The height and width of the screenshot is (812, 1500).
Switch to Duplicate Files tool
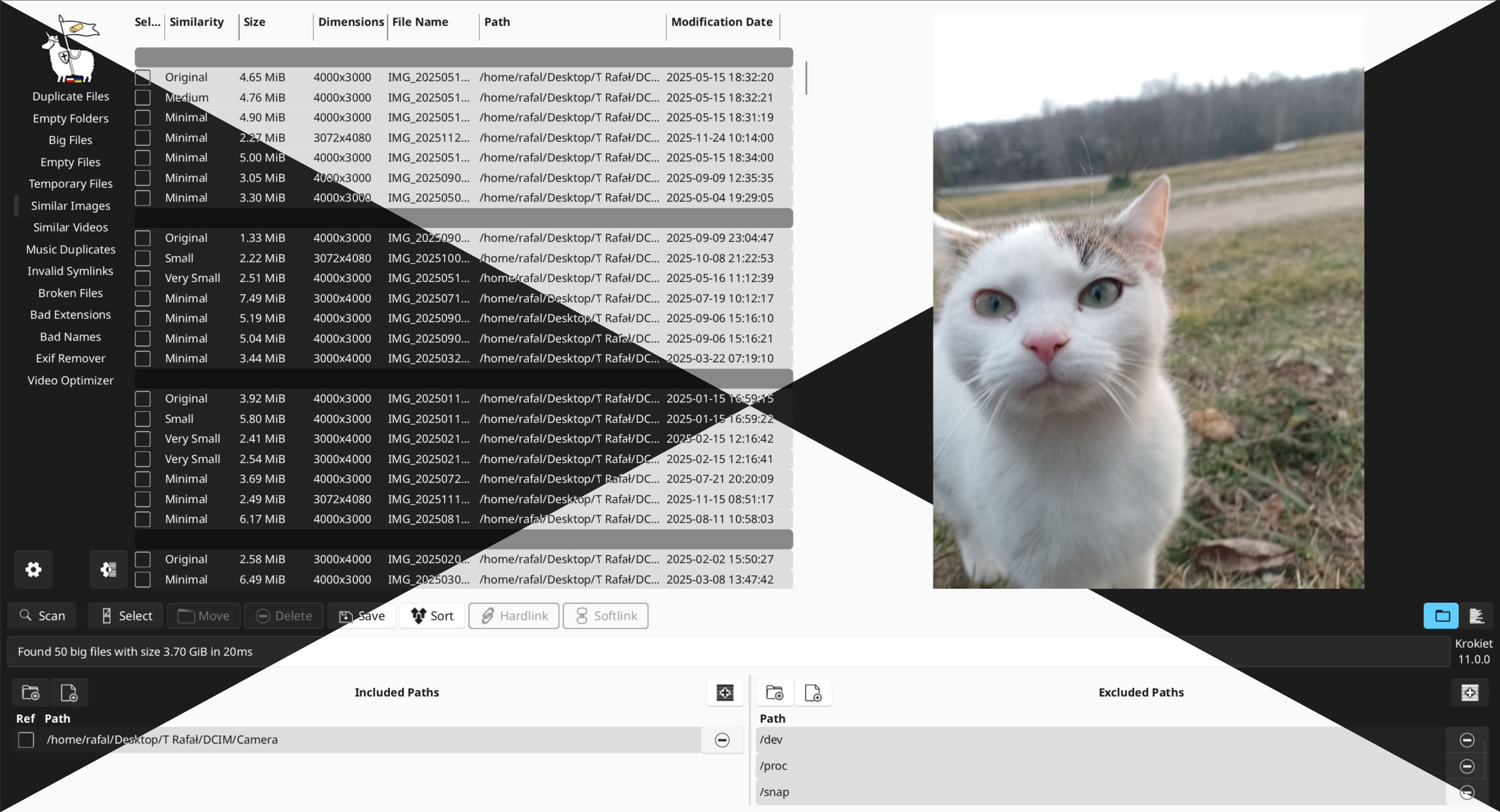click(70, 96)
